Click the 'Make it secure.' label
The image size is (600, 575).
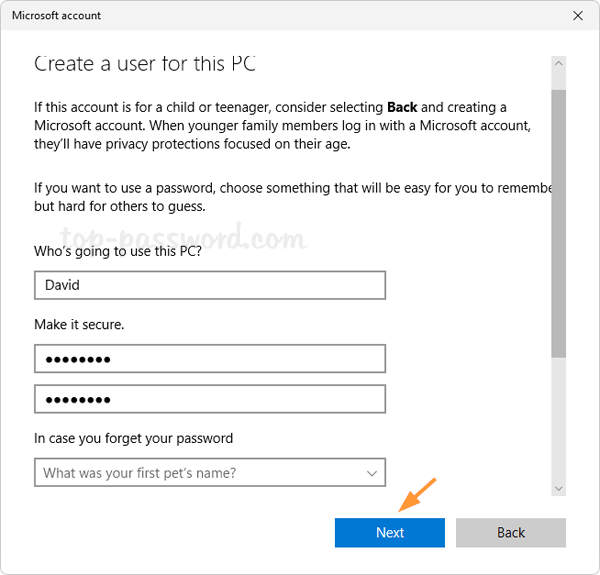(79, 324)
